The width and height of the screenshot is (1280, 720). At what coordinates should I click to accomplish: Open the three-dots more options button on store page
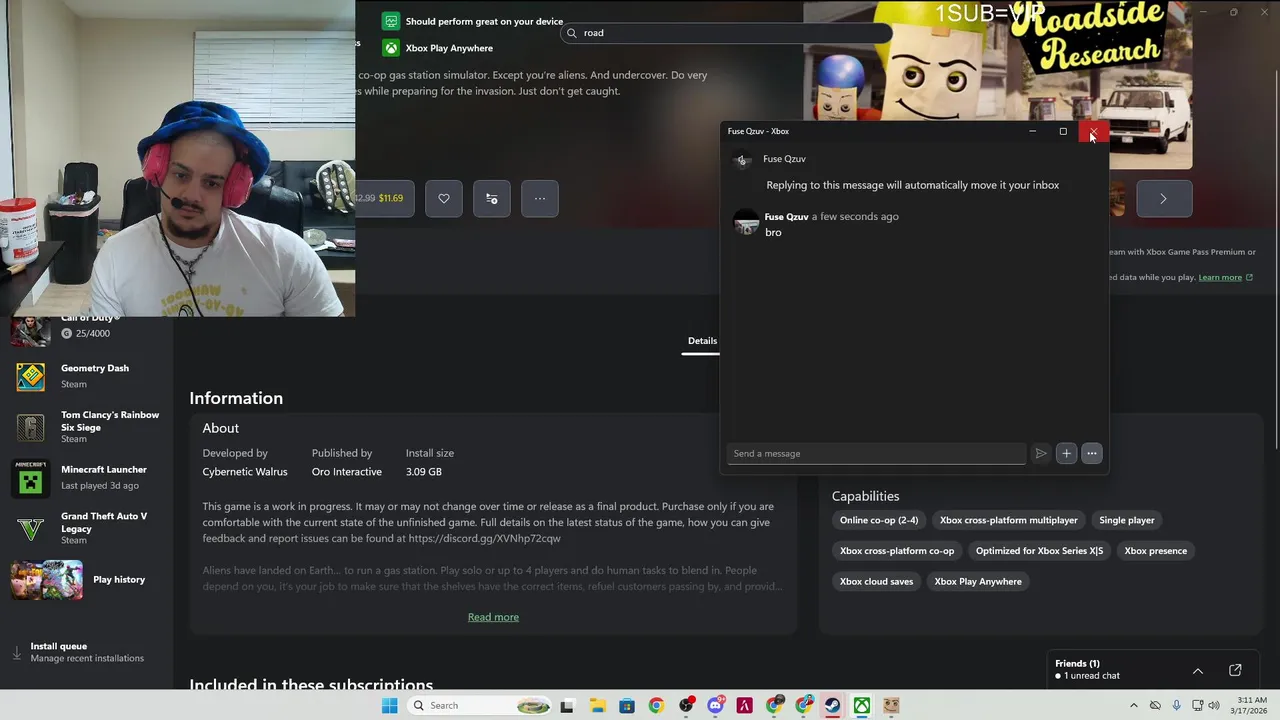click(x=540, y=198)
